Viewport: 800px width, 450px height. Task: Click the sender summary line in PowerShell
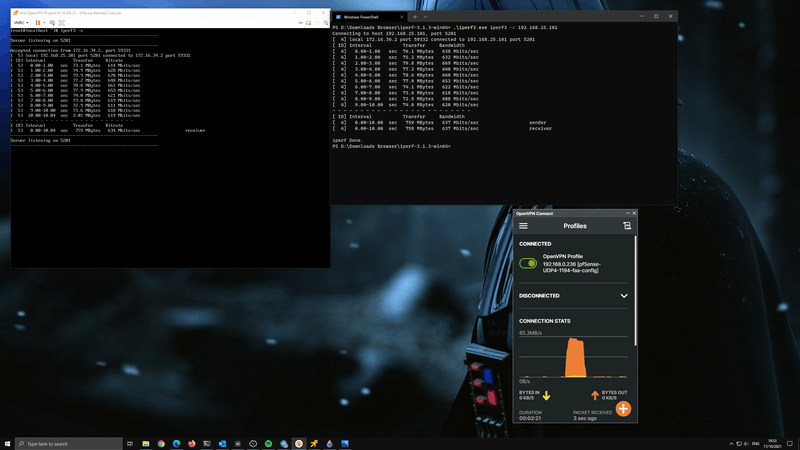click(442, 122)
